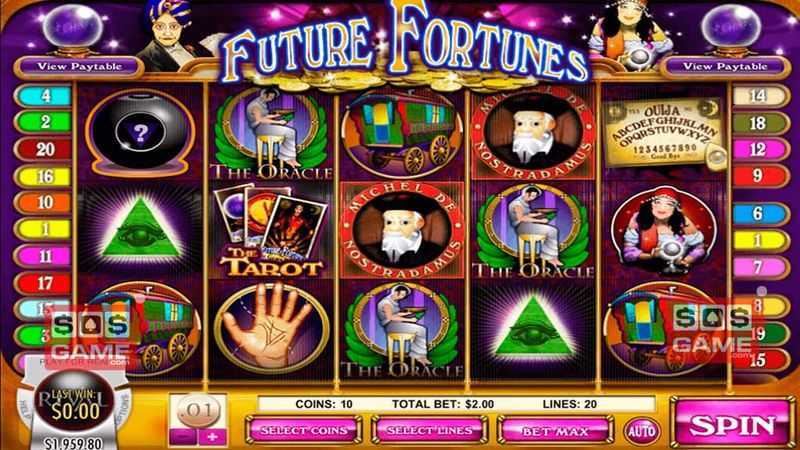This screenshot has width=800, height=450.
Task: Decrease coin value with minus button
Action: tap(184, 437)
